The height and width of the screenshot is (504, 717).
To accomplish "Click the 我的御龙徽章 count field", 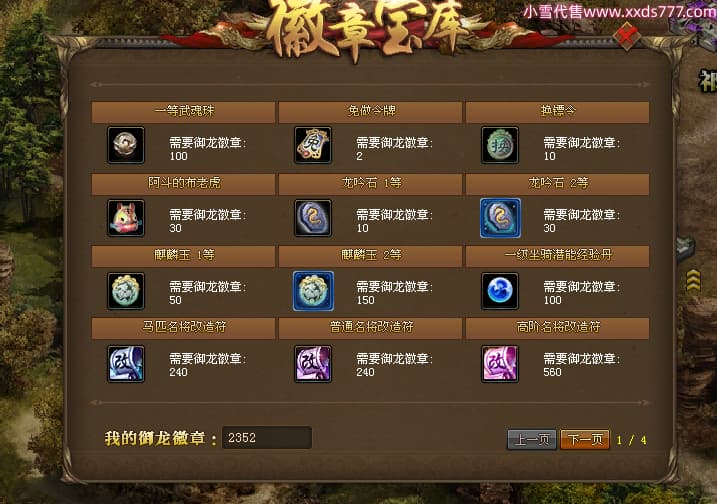I will [267, 438].
